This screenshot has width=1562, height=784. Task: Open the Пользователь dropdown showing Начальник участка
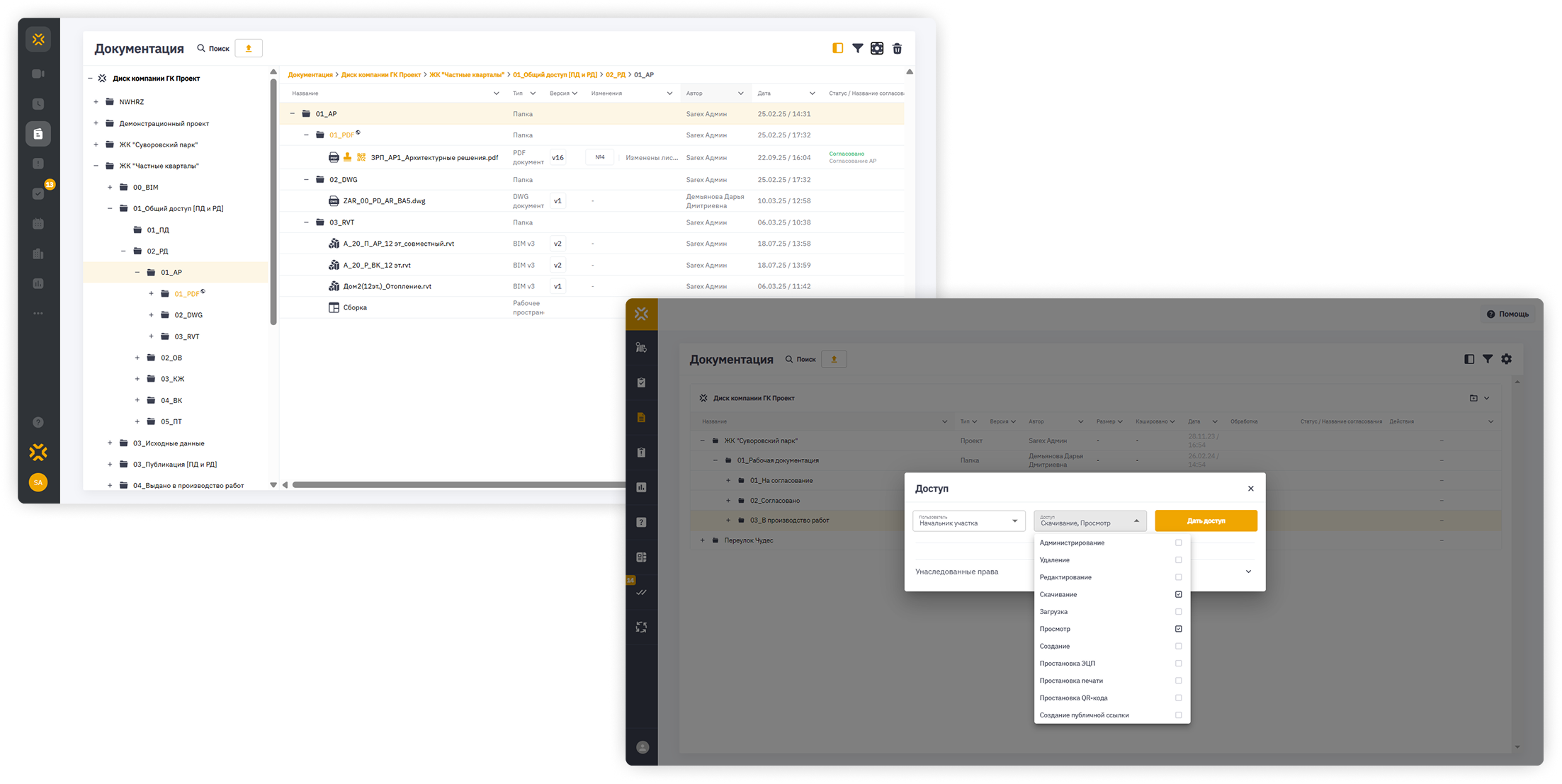(x=968, y=521)
